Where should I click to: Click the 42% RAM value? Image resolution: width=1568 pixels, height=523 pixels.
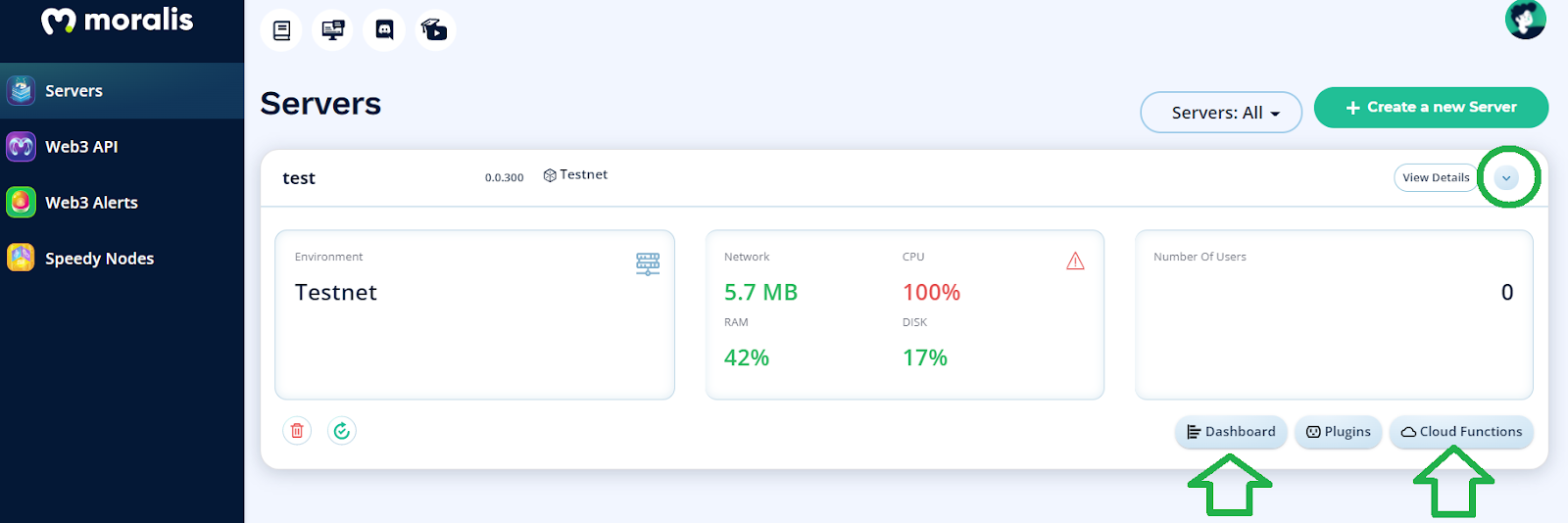point(747,357)
